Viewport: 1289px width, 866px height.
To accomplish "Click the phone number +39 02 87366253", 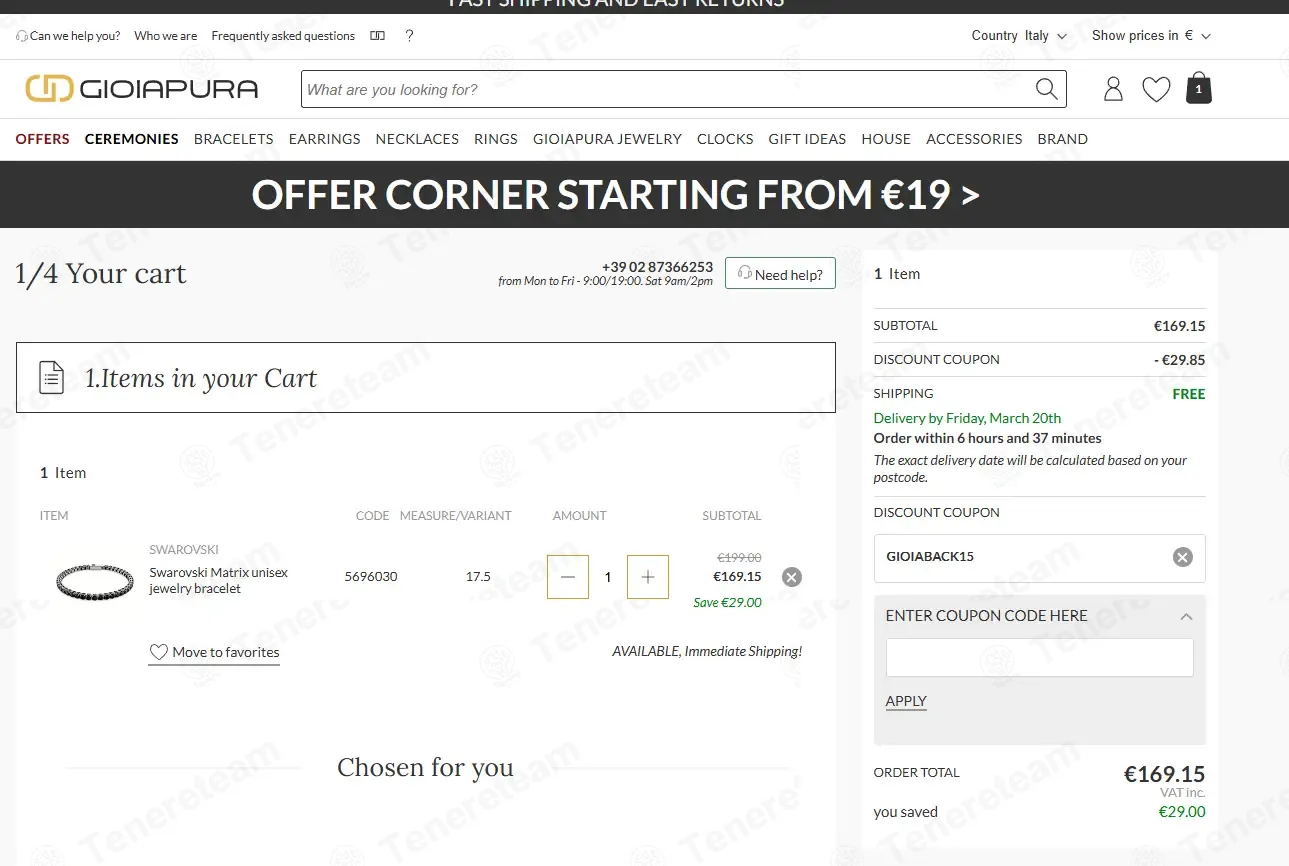I will click(x=657, y=267).
